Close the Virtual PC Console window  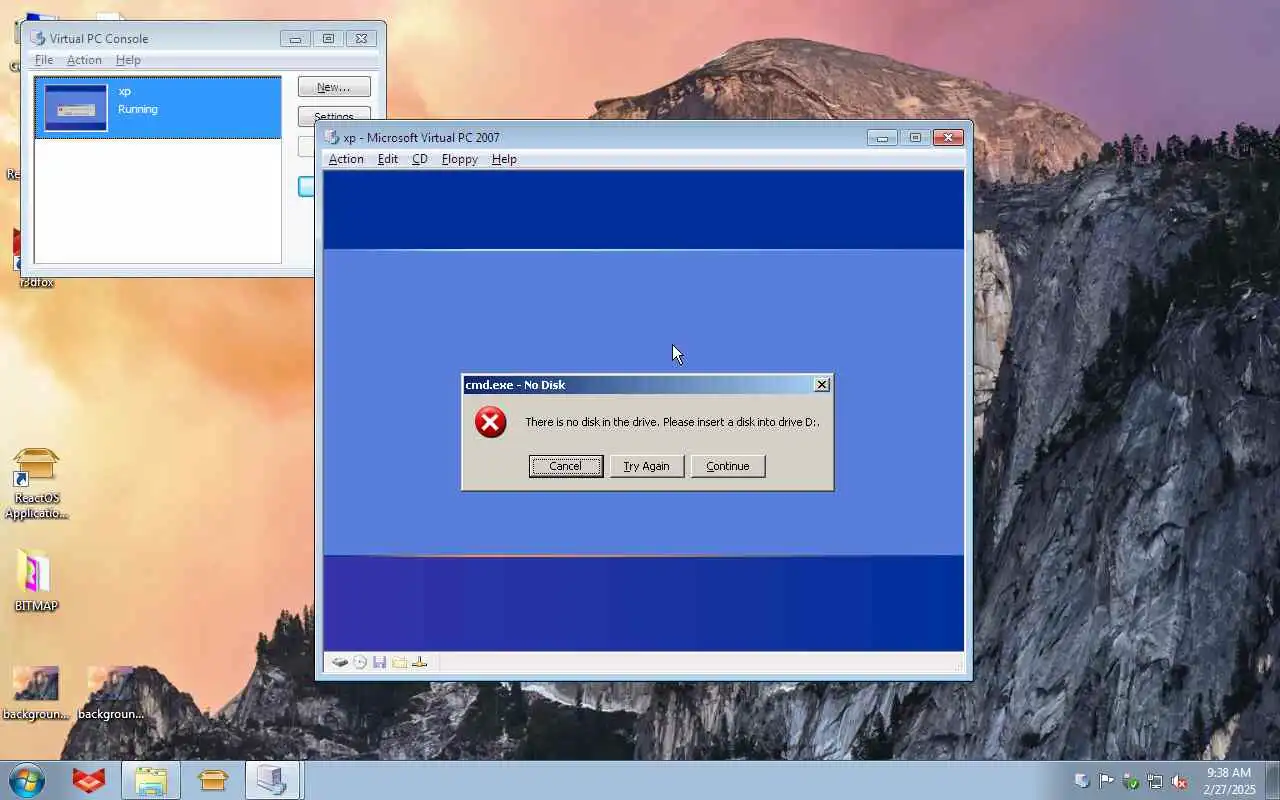tap(361, 39)
